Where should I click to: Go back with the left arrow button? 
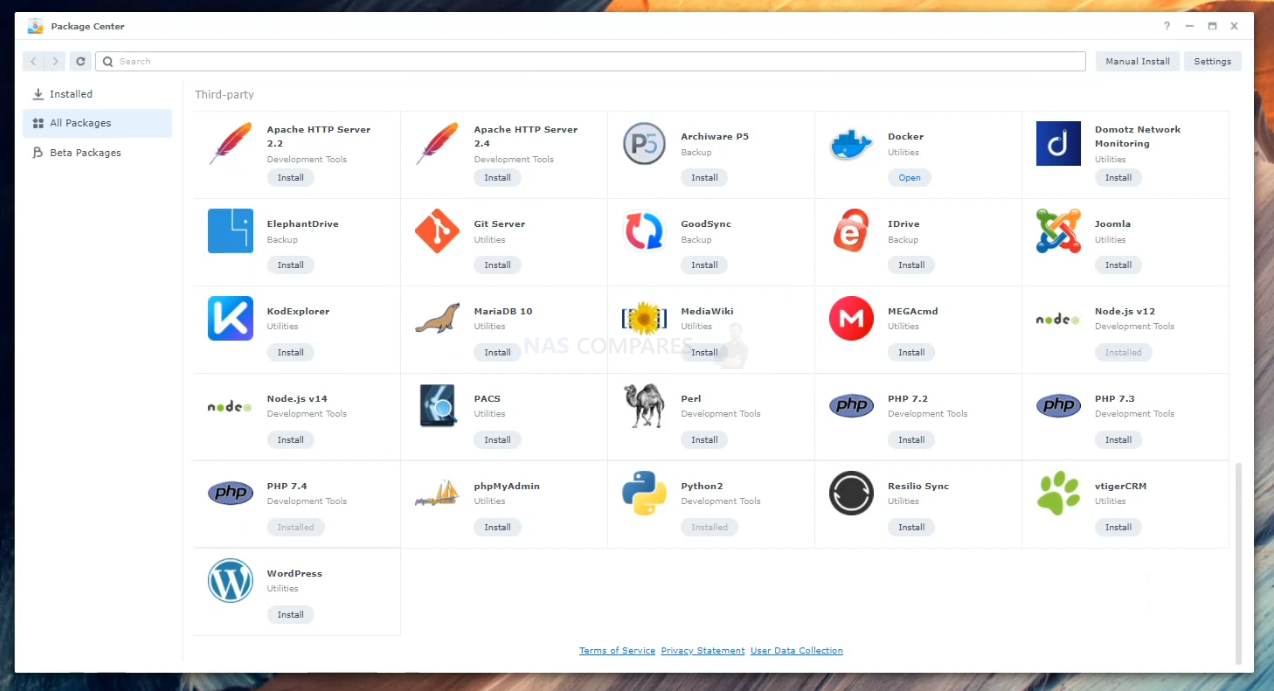tap(33, 61)
